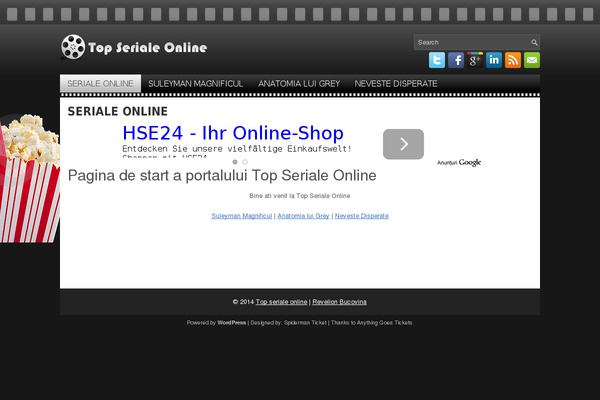Click the ad's next arrow button
Viewport: 600px width, 400px height.
pos(403,144)
